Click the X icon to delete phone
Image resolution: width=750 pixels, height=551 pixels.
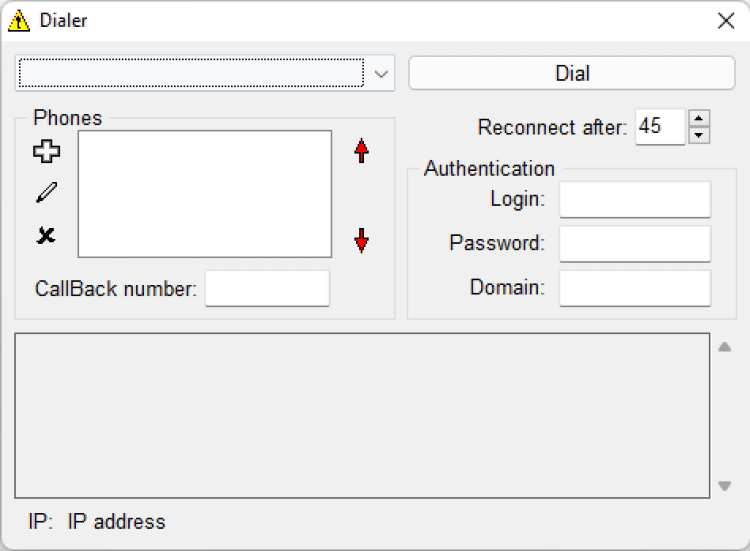pyautogui.click(x=46, y=236)
